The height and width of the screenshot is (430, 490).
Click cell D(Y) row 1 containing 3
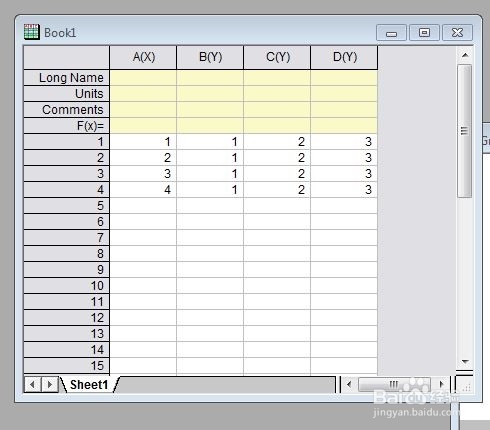(344, 142)
